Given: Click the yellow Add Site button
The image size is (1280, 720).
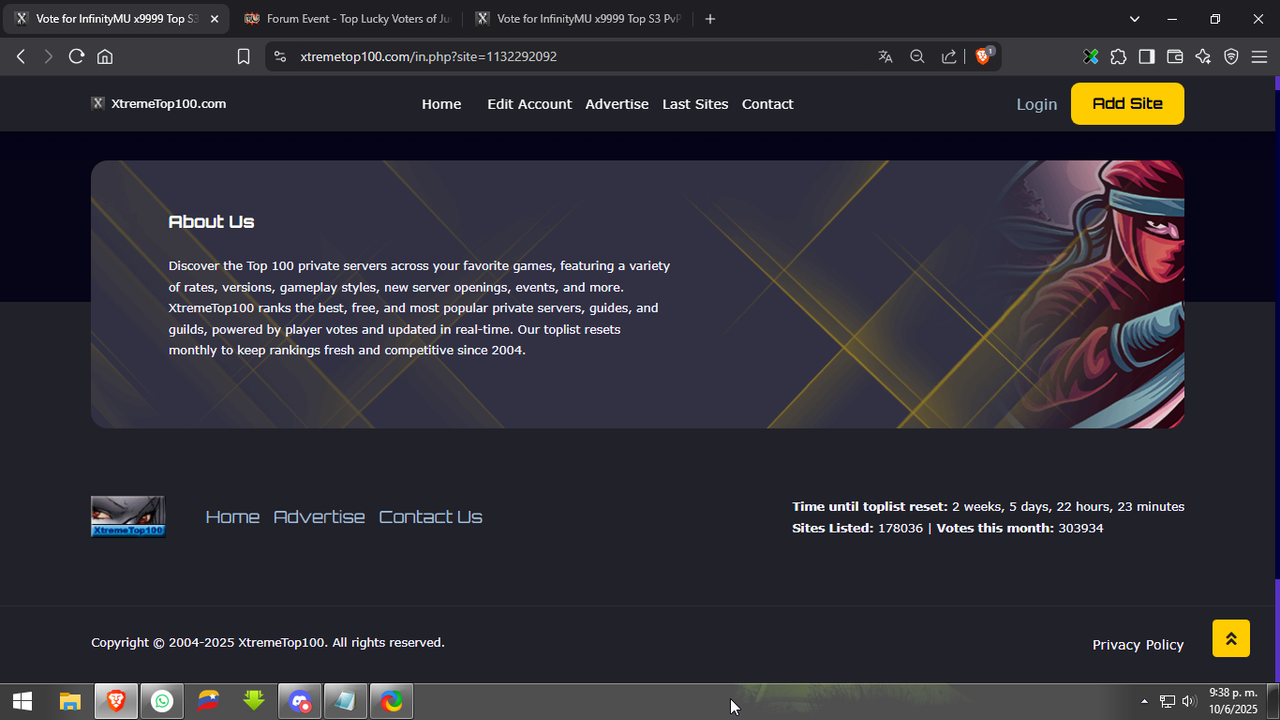Looking at the screenshot, I should (1127, 104).
